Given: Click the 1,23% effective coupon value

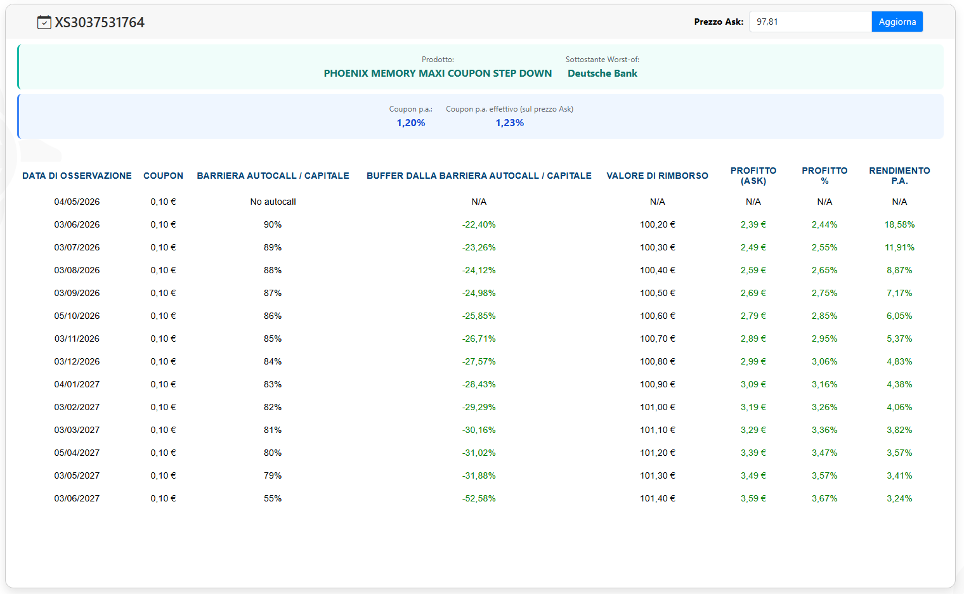Looking at the screenshot, I should (509, 123).
